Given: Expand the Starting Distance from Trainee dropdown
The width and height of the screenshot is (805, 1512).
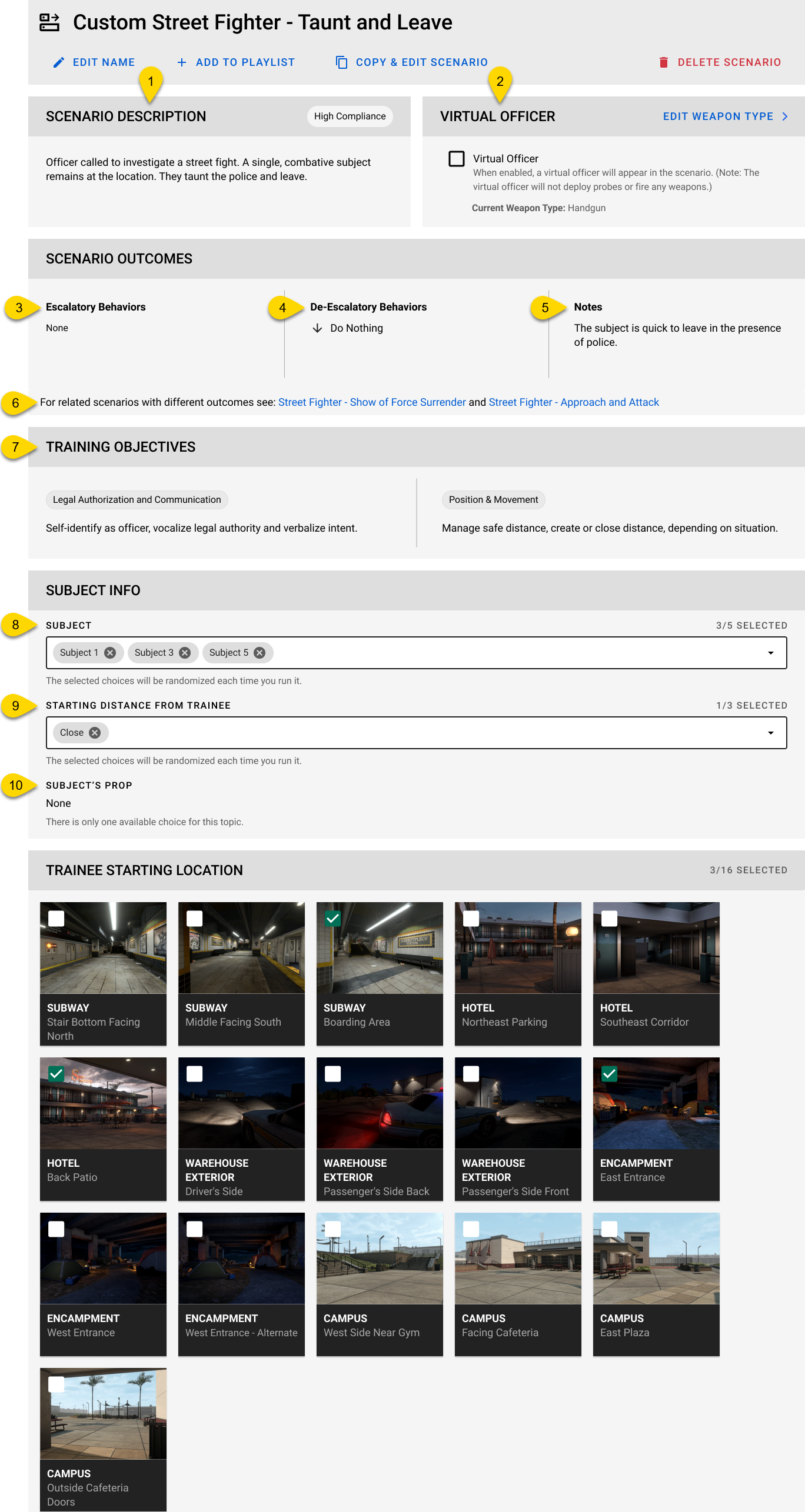Looking at the screenshot, I should click(x=770, y=733).
